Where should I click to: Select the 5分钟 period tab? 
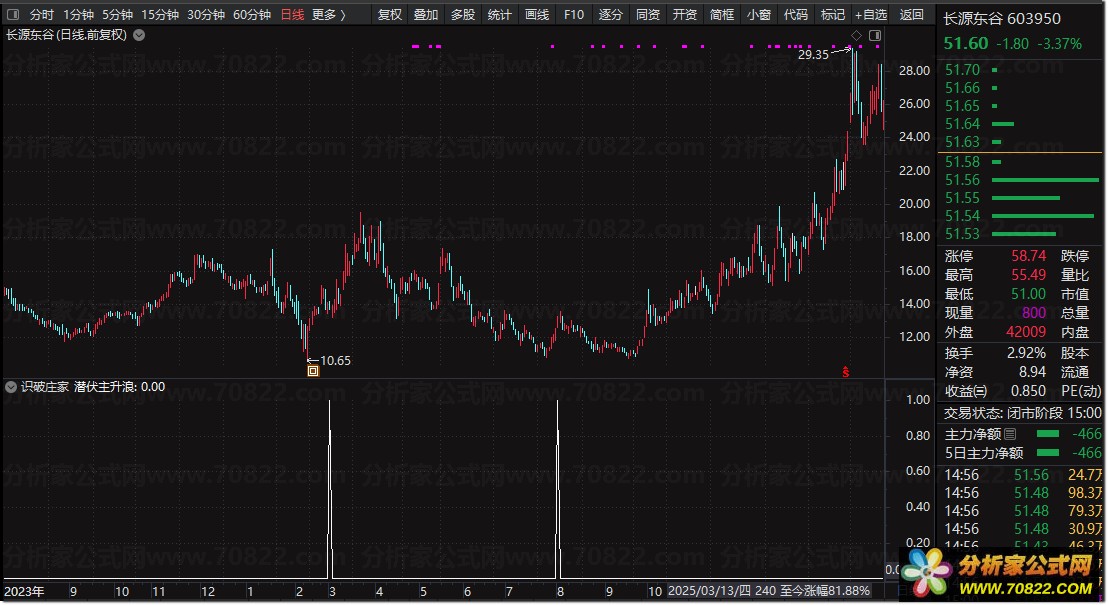pos(117,15)
